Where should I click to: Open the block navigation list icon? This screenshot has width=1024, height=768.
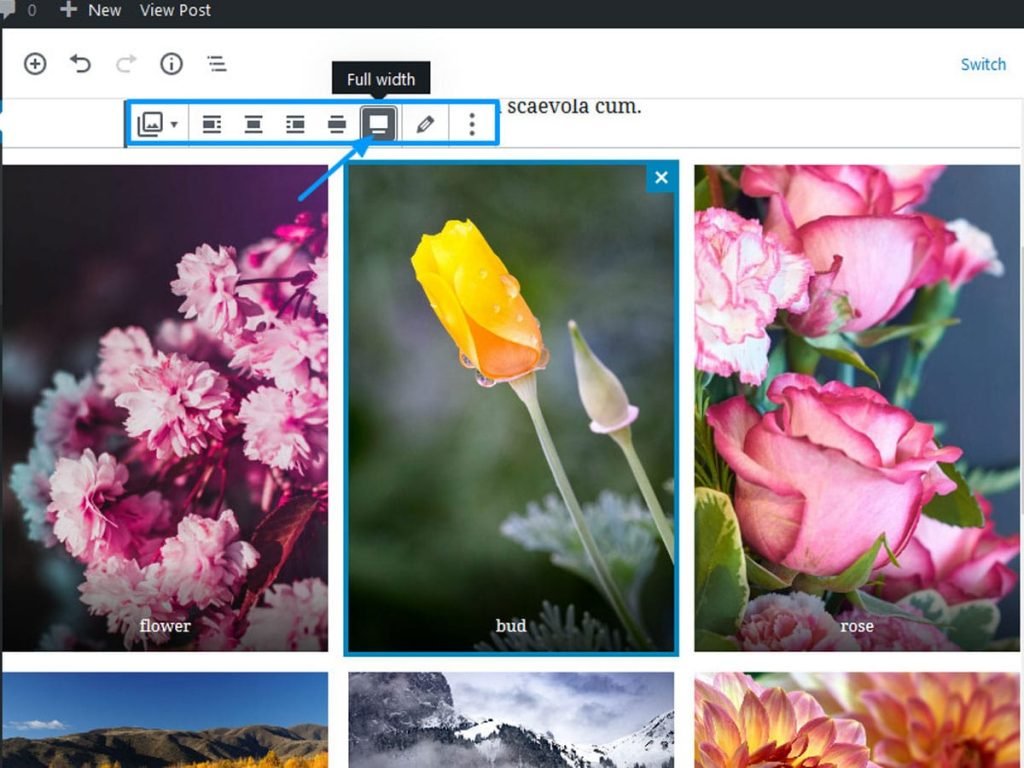(216, 63)
